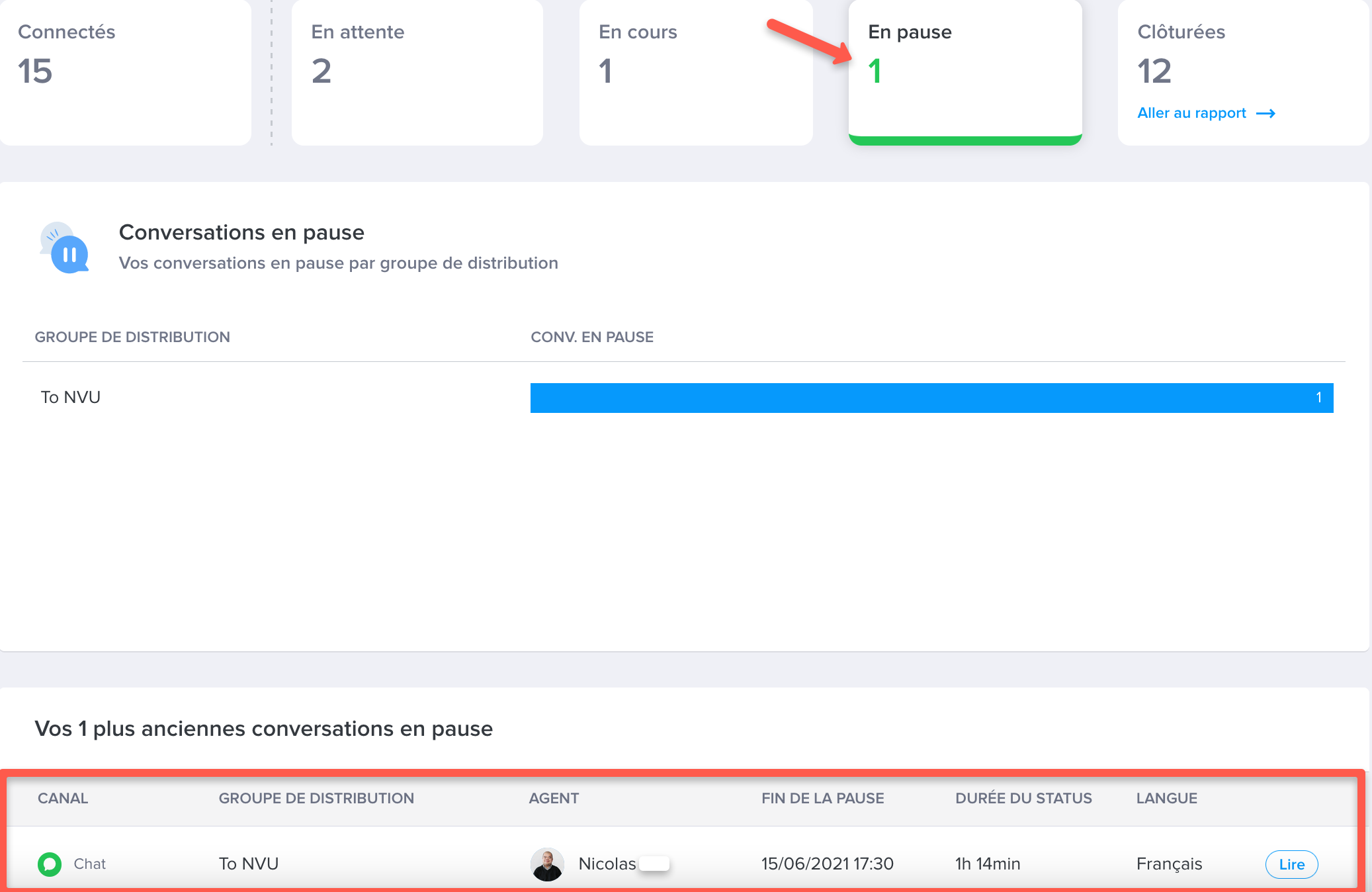
Task: Select the En attente card
Action: [417, 71]
